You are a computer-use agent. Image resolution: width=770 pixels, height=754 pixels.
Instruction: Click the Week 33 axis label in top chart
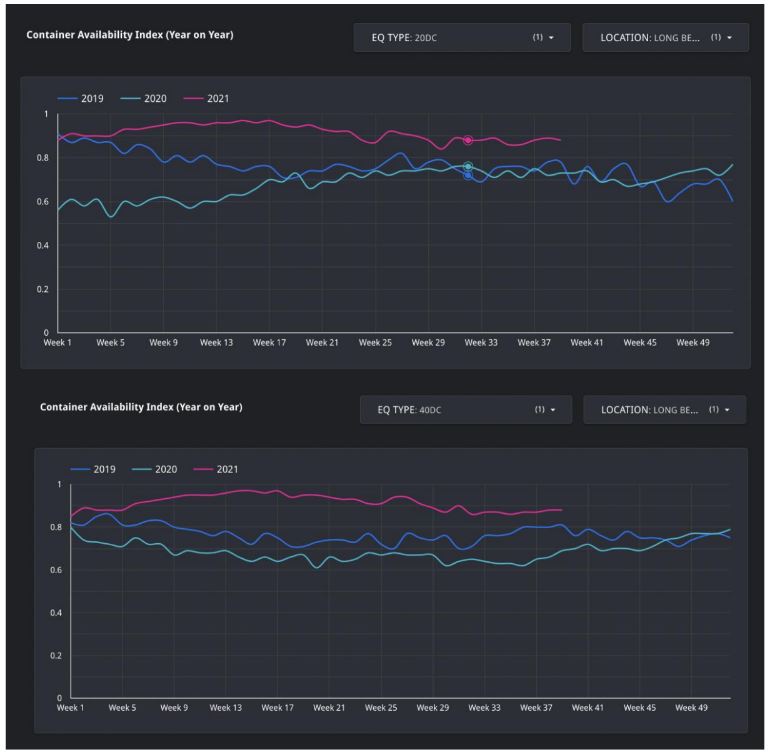pos(480,342)
